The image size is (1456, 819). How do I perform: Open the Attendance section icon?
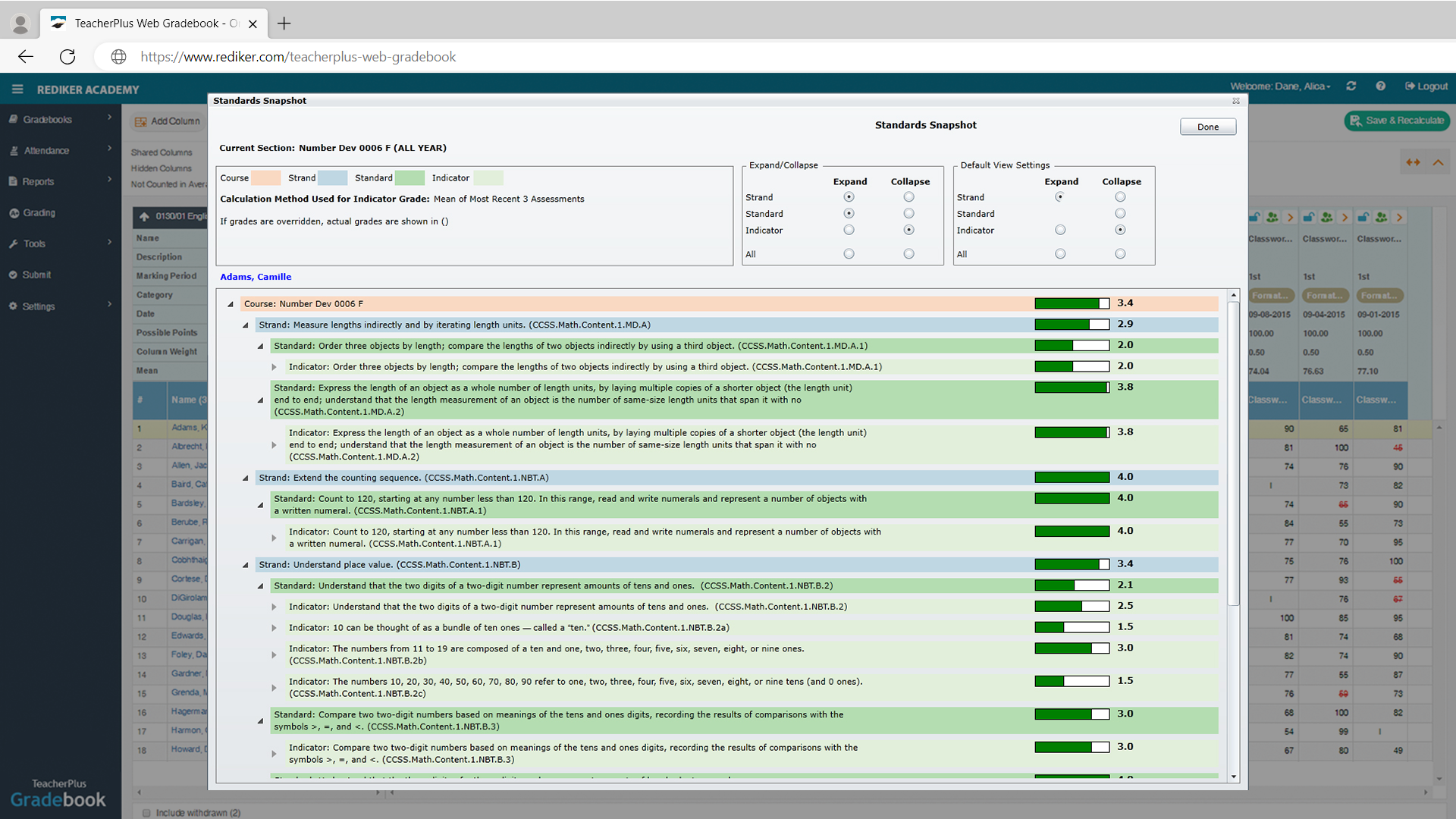coord(14,150)
